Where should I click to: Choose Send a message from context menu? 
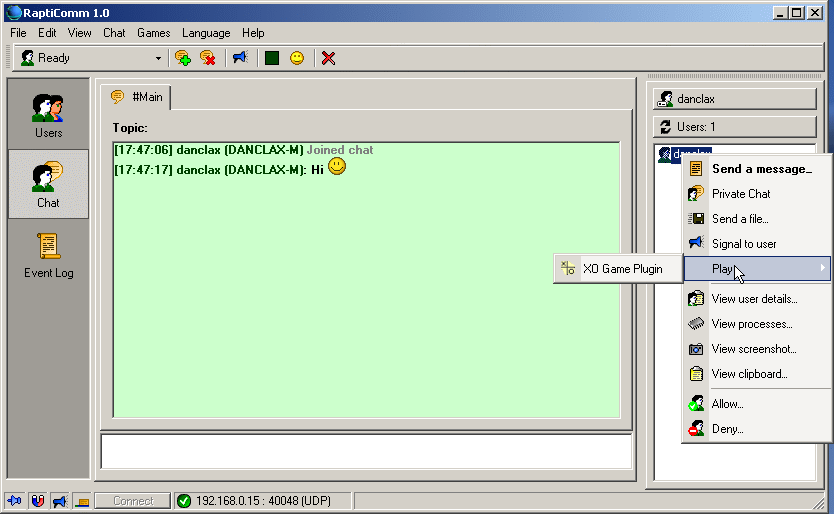click(757, 169)
